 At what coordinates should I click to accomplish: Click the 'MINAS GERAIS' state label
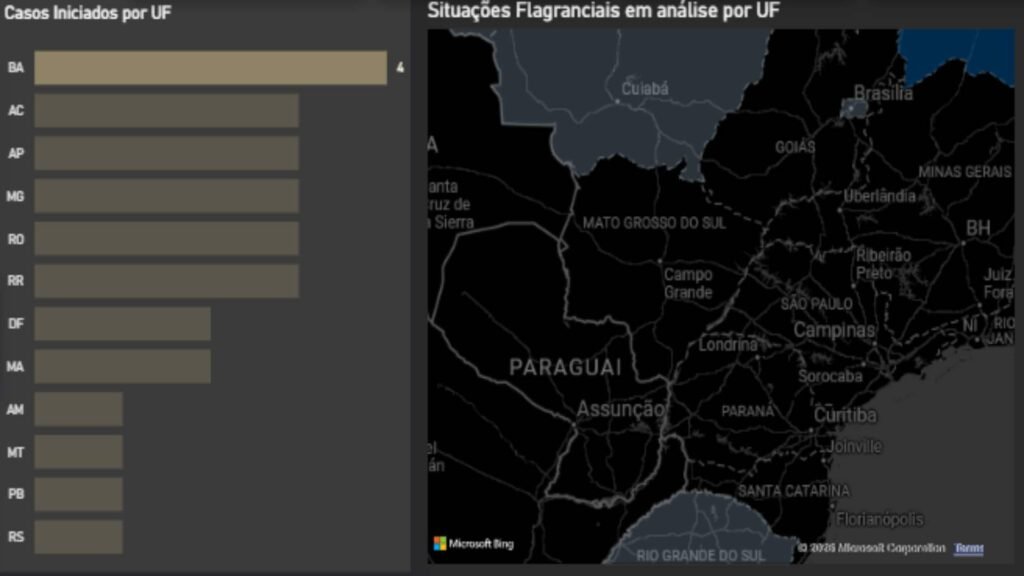coord(965,172)
